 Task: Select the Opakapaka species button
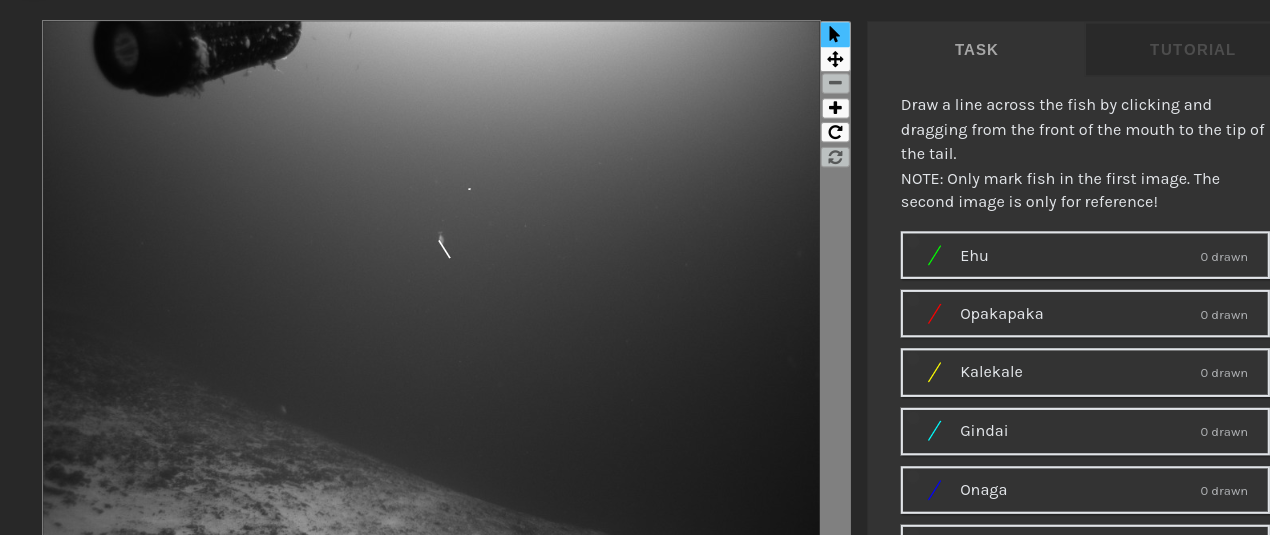click(x=1085, y=314)
